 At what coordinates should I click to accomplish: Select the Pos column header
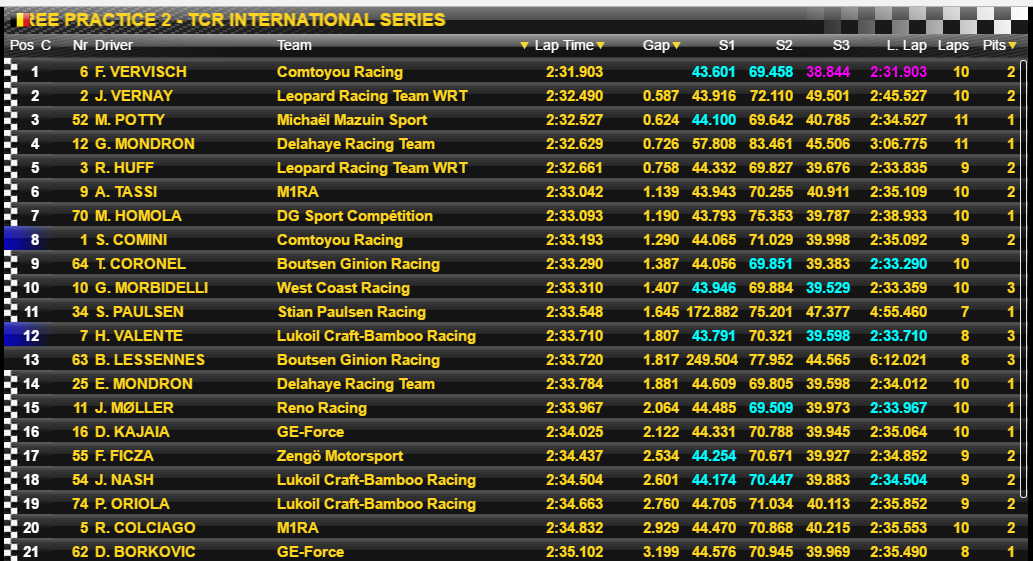tap(22, 45)
